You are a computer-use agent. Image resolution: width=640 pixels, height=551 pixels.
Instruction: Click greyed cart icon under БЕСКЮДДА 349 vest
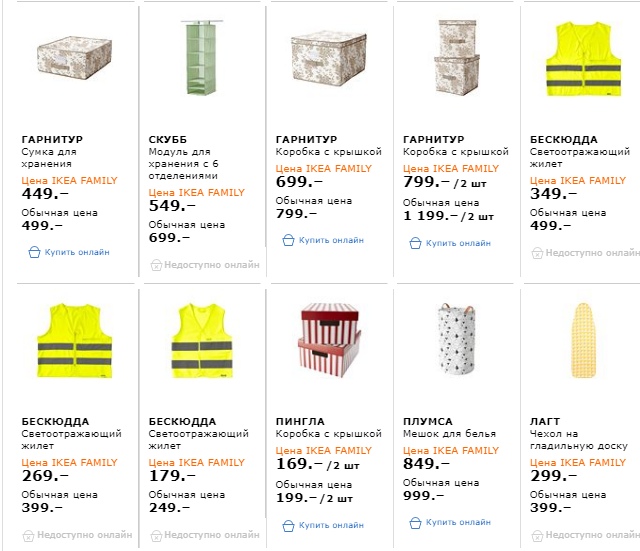coord(536,253)
